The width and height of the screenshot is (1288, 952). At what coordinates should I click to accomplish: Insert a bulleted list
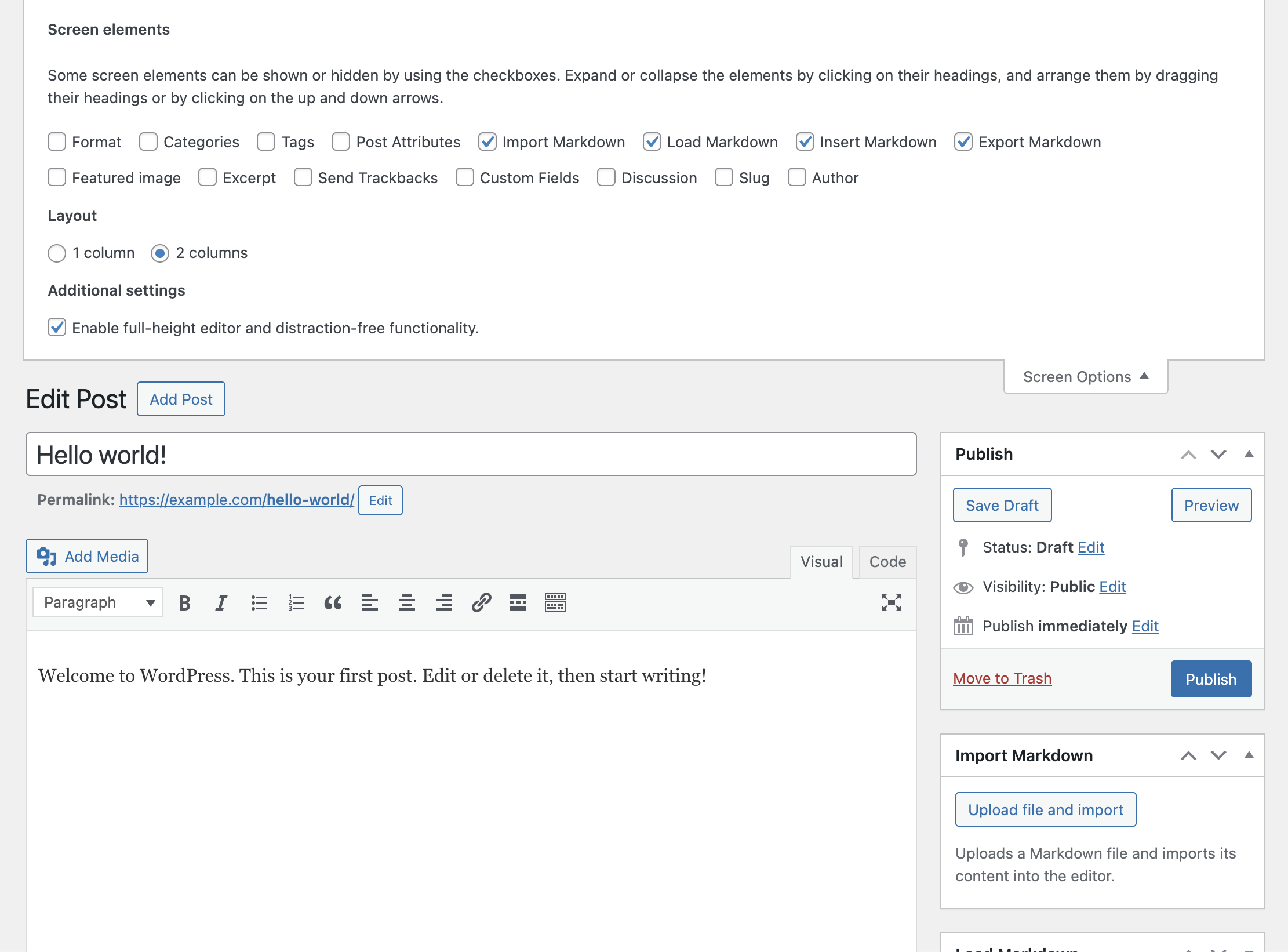[259, 602]
